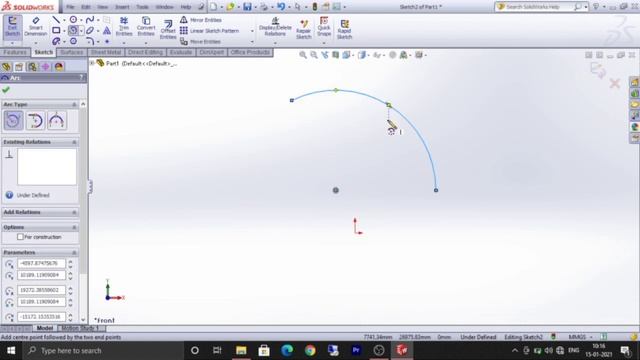Screen dimensions: 640x360
Task: Switch to the Sheet Metal tab
Action: pyautogui.click(x=106, y=52)
